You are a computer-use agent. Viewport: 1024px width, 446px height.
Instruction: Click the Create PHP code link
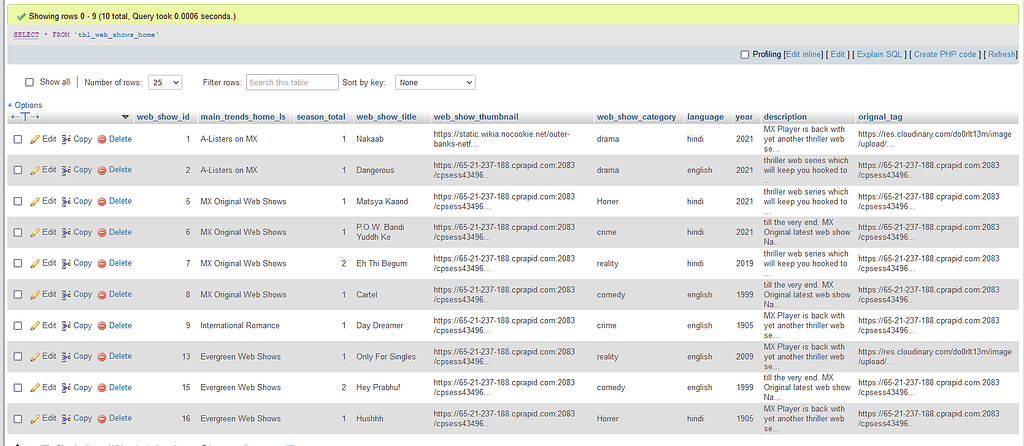(945, 55)
